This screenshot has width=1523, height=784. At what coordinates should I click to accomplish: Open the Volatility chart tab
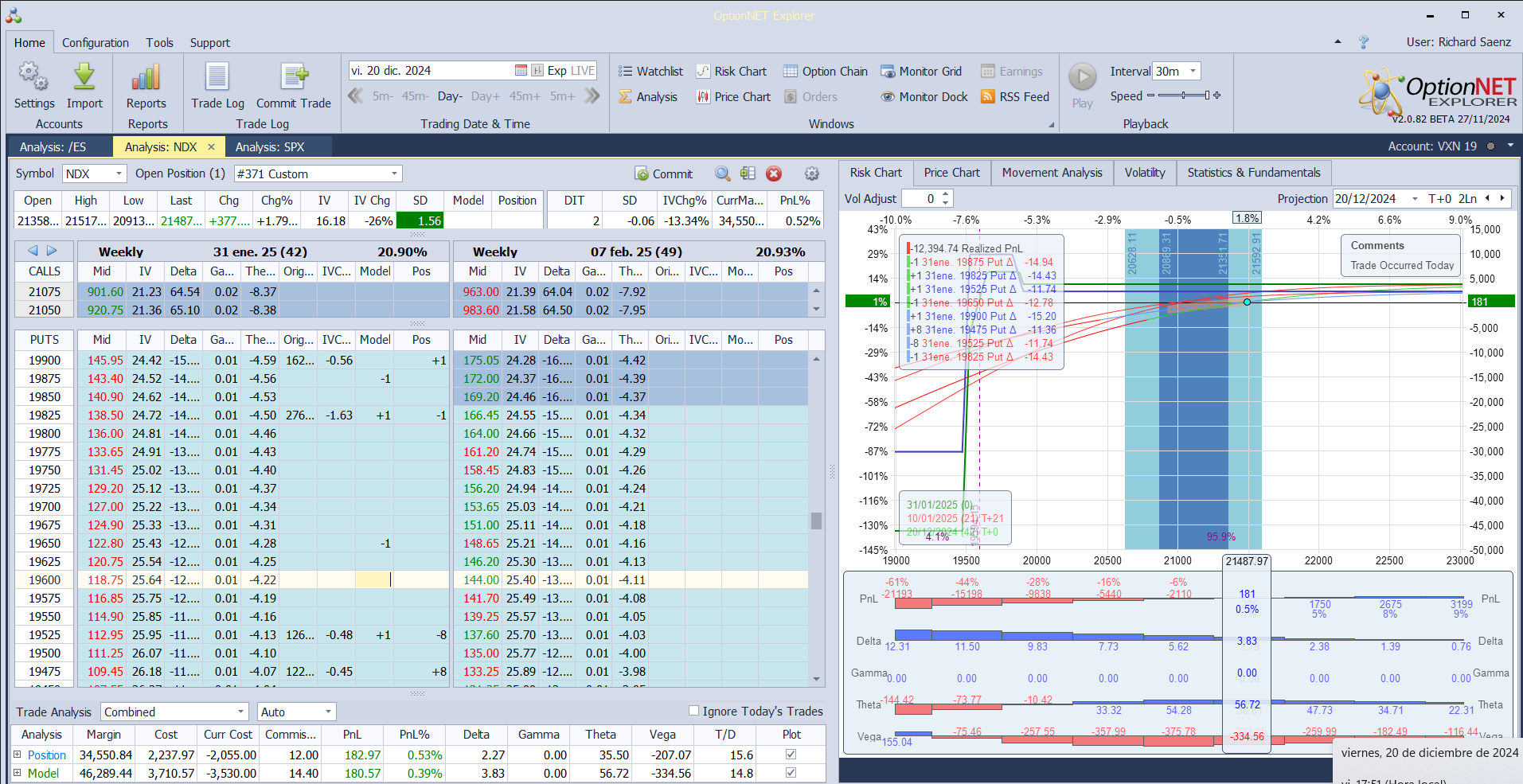1145,173
